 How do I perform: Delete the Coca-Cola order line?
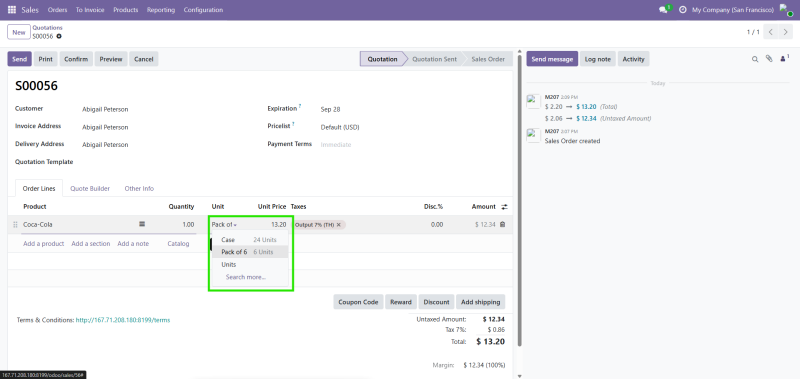503,224
